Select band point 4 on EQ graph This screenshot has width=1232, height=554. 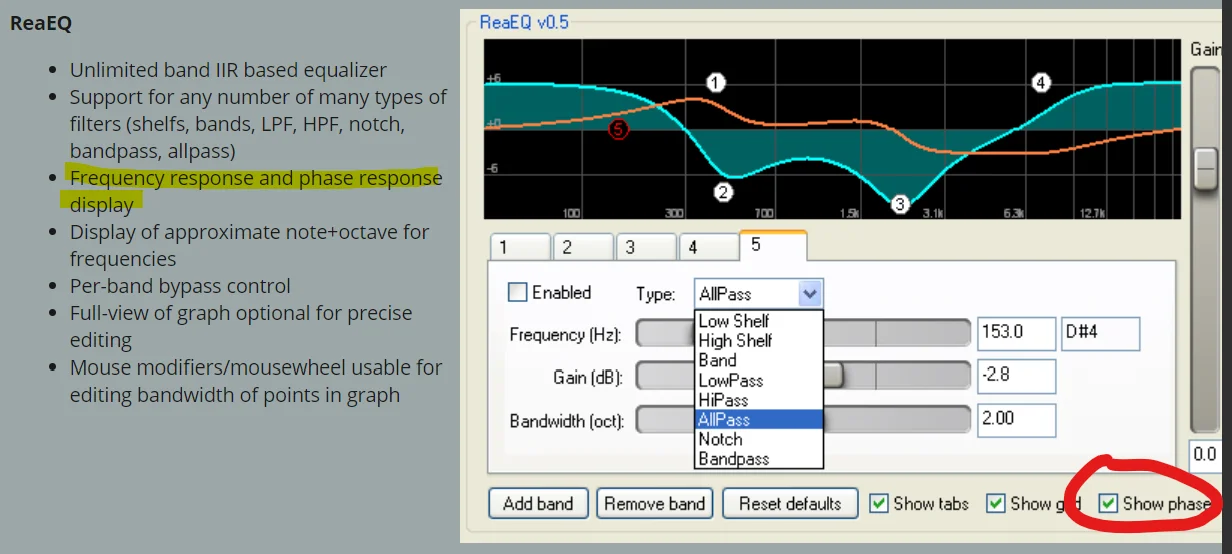click(x=1041, y=83)
